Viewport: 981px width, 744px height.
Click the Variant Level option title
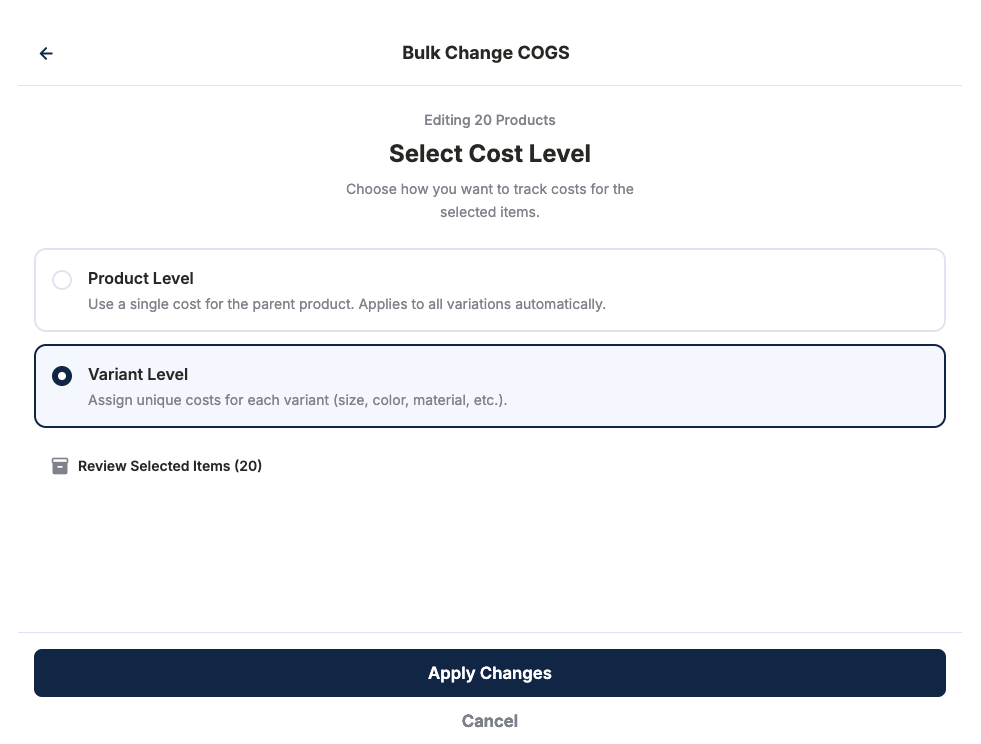[138, 374]
